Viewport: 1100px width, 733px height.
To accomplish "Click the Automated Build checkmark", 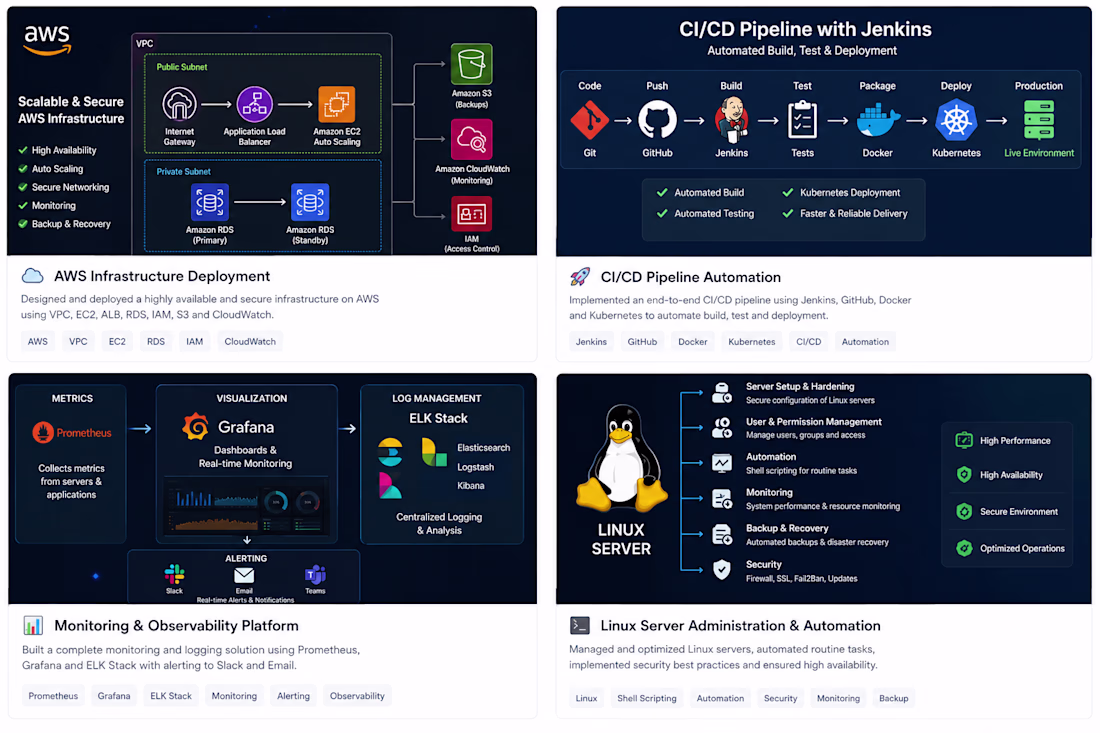I will coord(662,192).
